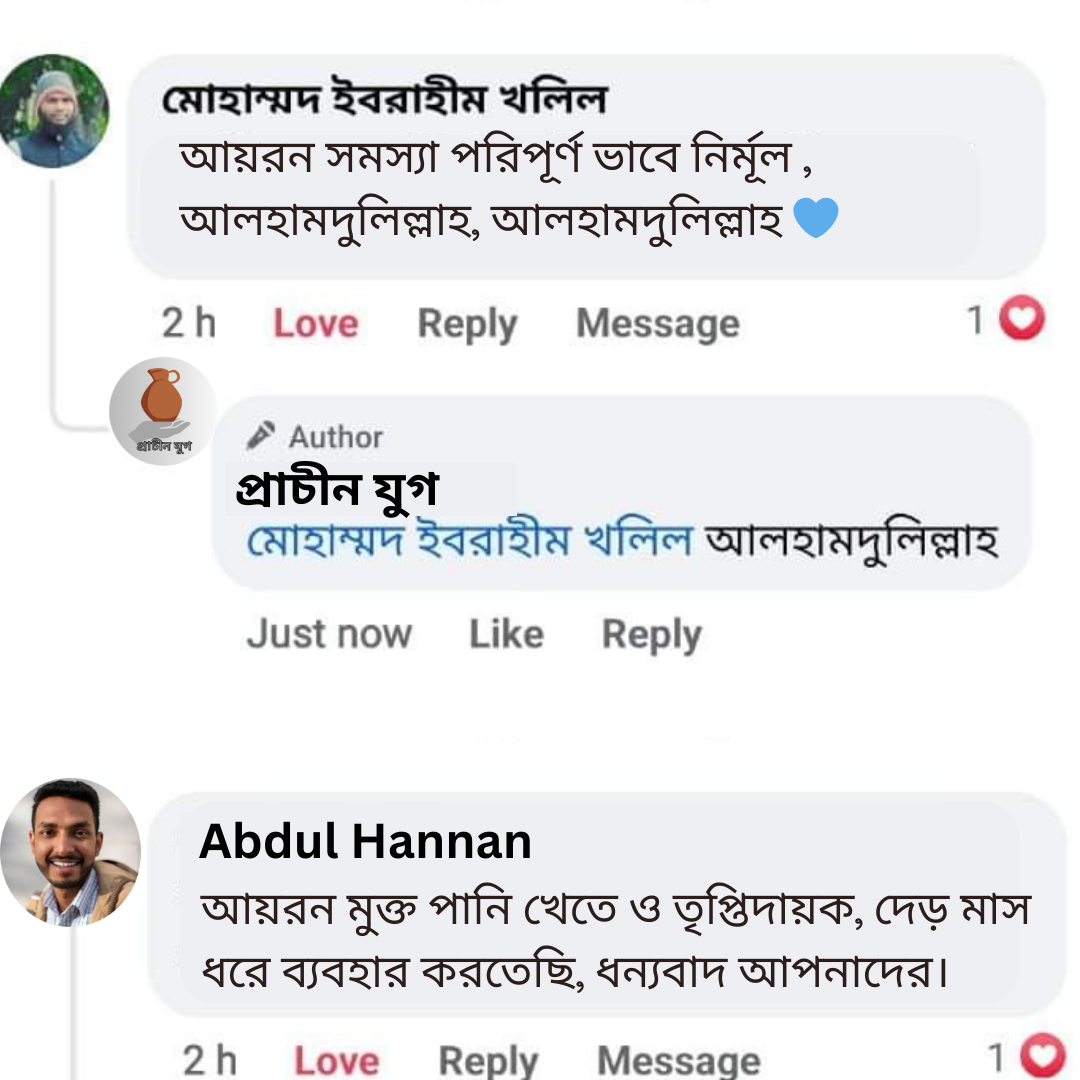Open the Abdul Hannan profile name link
Viewport: 1080px width, 1080px height.
point(365,842)
